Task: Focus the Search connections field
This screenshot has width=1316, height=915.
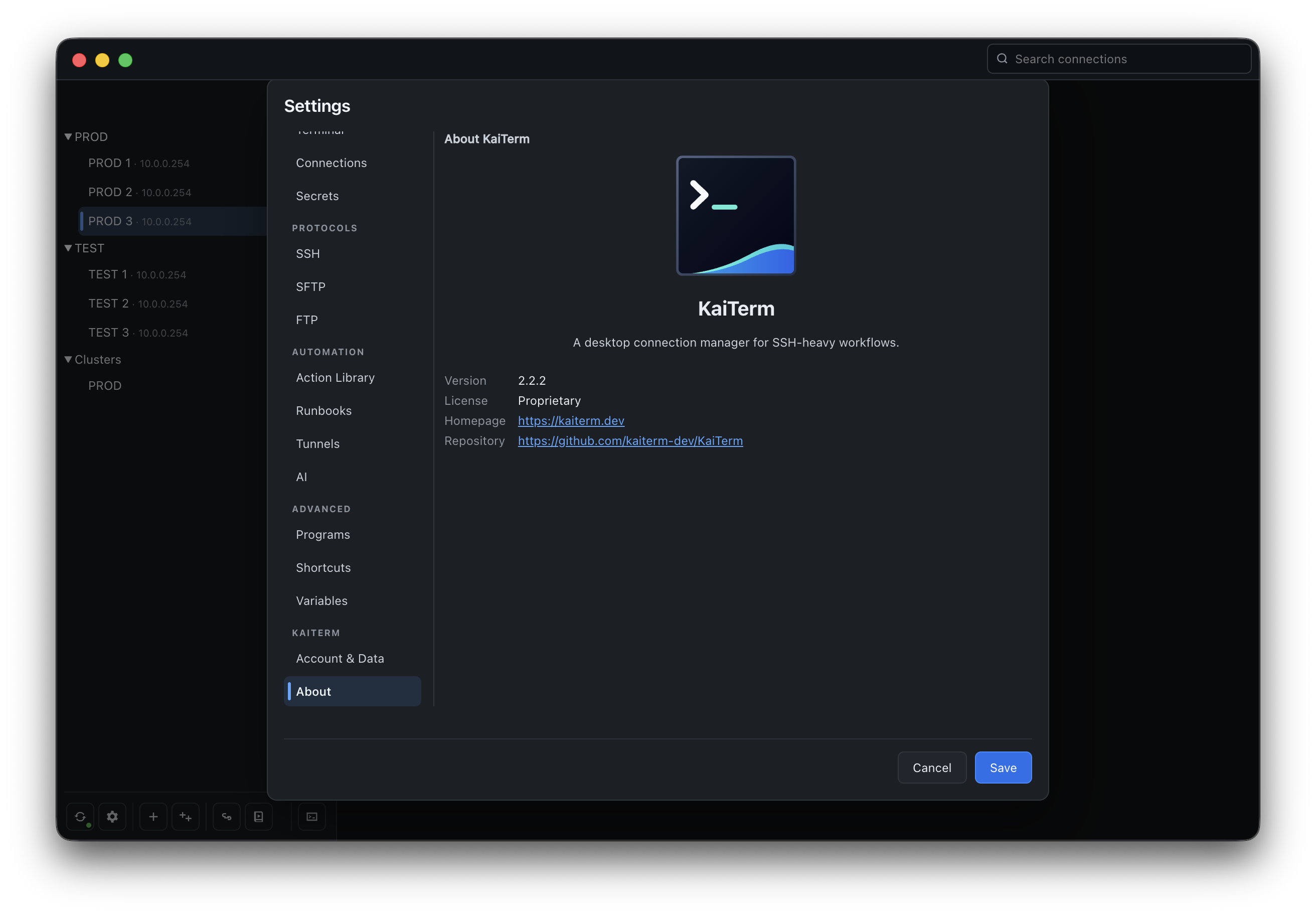Action: point(1119,59)
